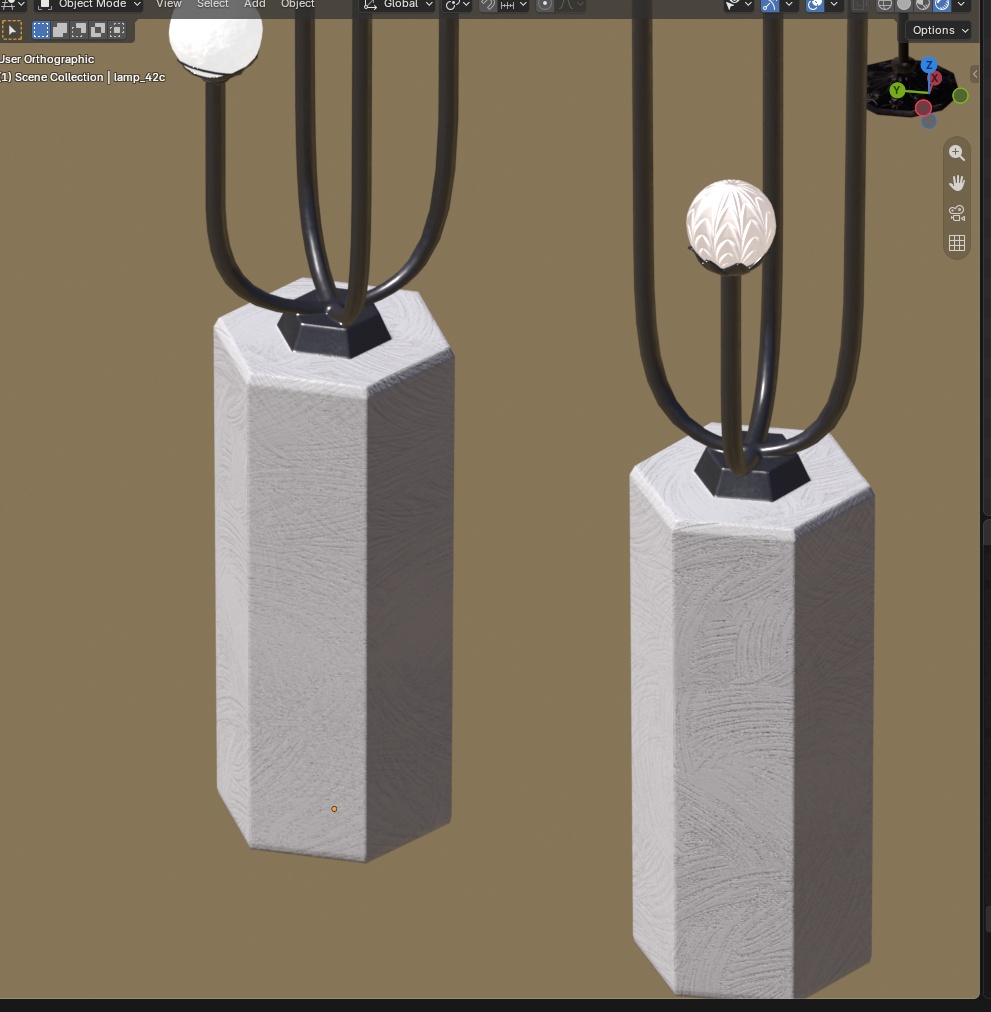The height and width of the screenshot is (1012, 991).
Task: Open the Select menu
Action: click(x=212, y=5)
